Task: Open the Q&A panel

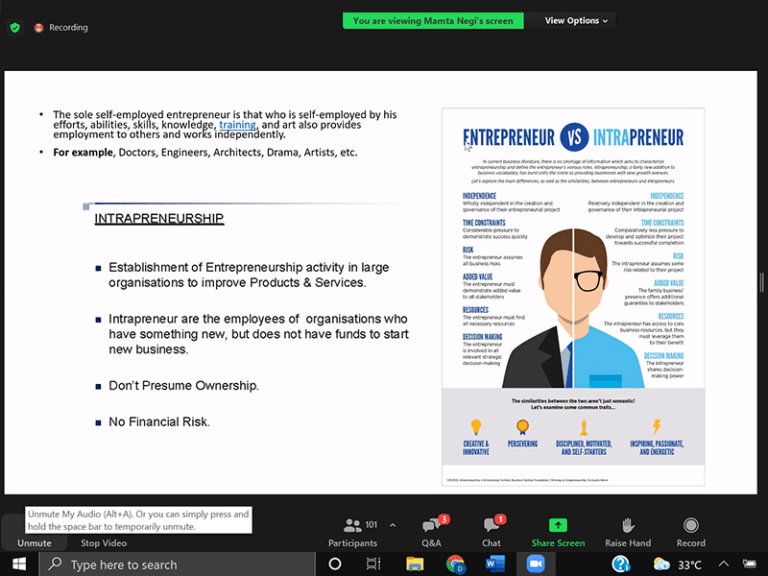Action: (432, 532)
